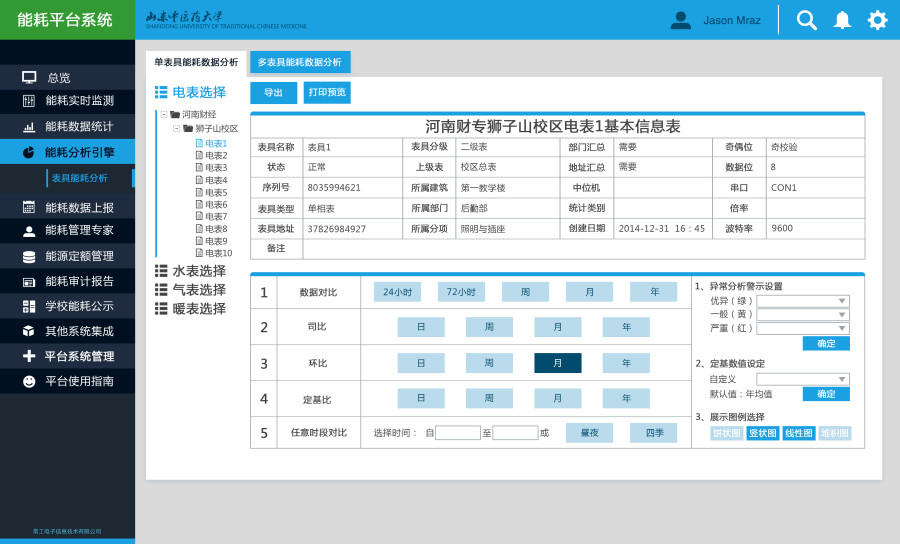Click the 能耗数据上报 calendar icon
This screenshot has height=544, width=900.
[29, 207]
